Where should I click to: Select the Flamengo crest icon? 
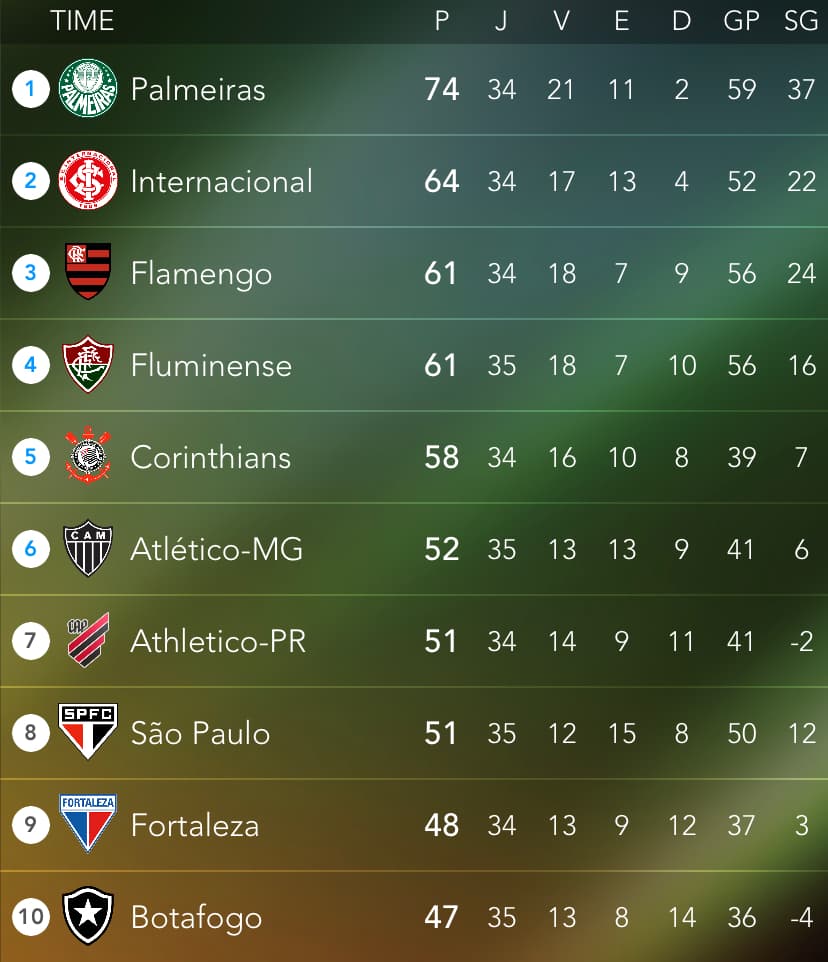[x=88, y=271]
